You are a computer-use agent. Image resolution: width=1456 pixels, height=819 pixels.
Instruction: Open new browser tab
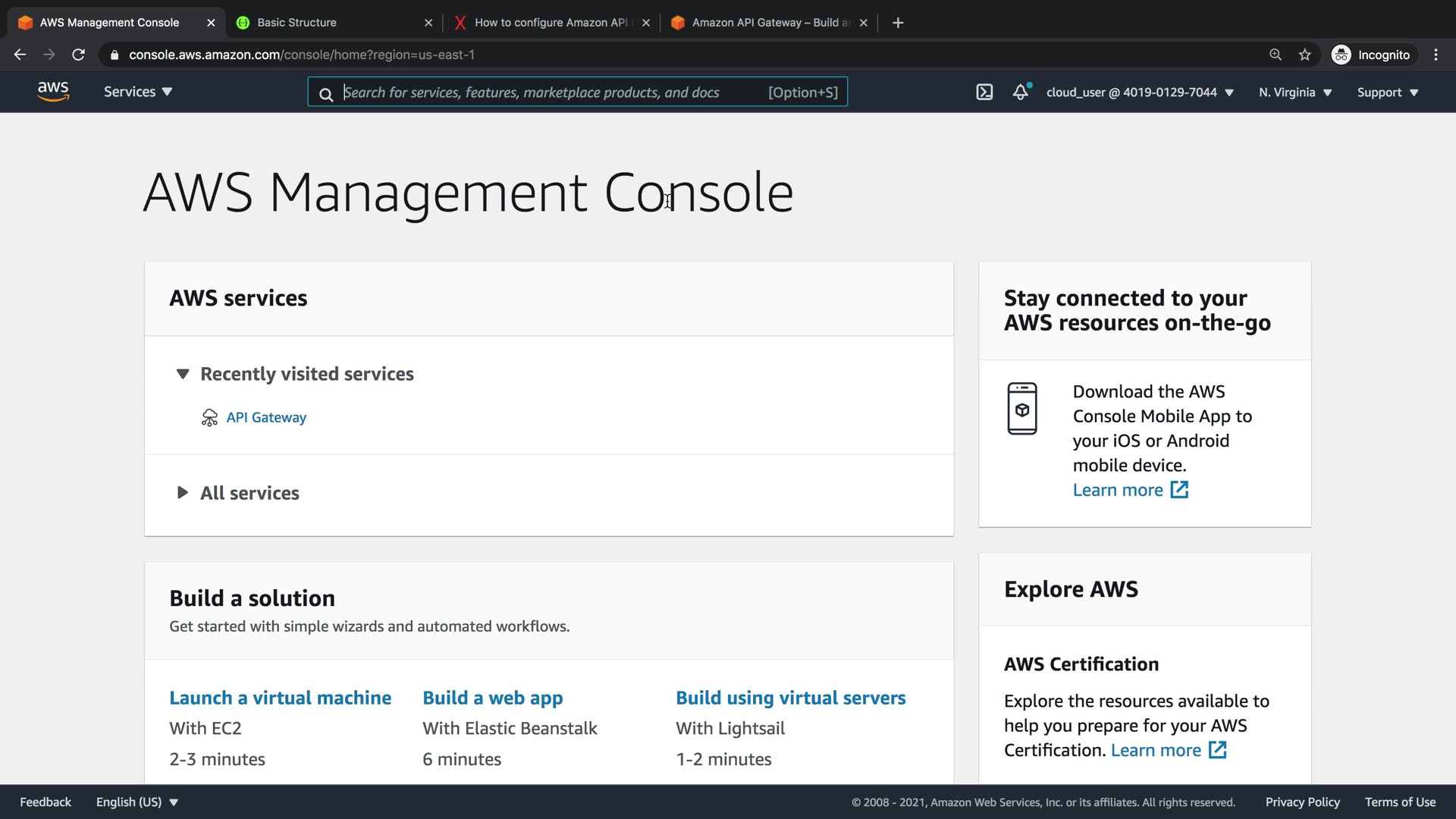[x=898, y=23]
